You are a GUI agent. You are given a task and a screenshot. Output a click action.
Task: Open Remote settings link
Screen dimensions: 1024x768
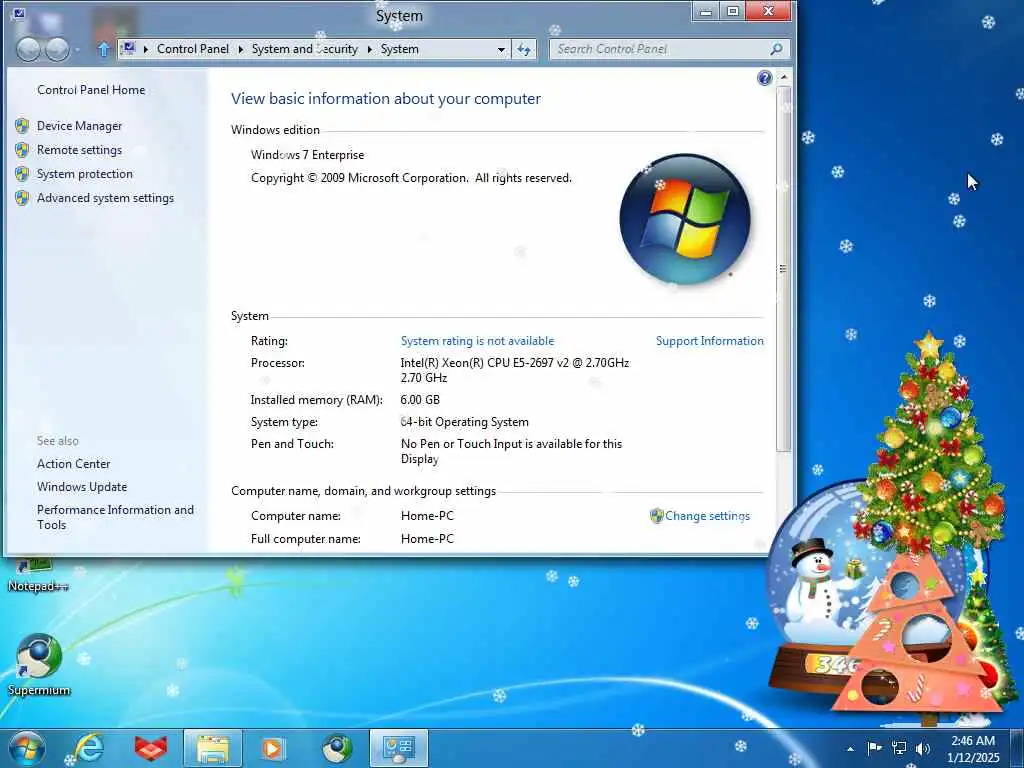coord(79,150)
